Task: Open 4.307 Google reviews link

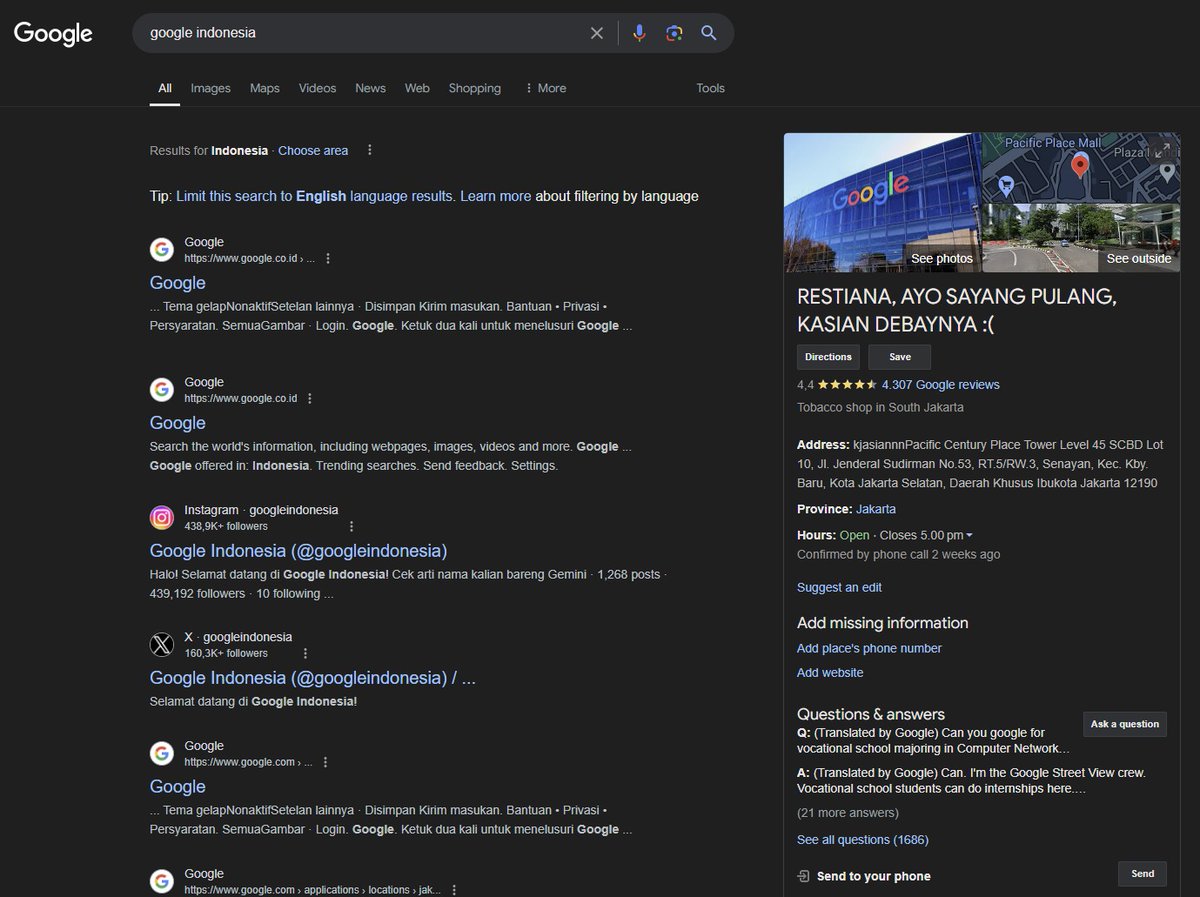Action: click(940, 384)
